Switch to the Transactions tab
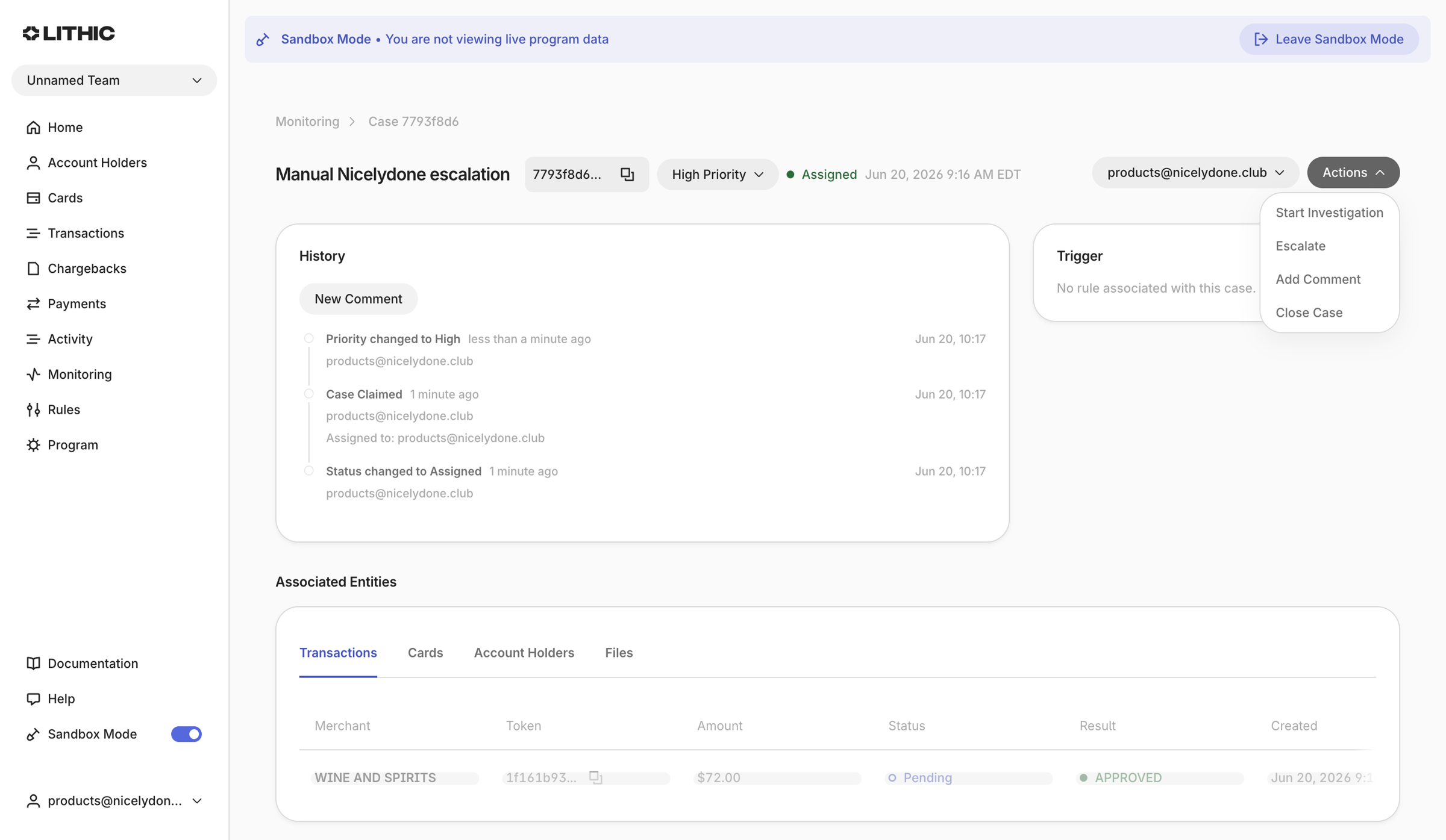The width and height of the screenshot is (1446, 840). [x=338, y=653]
